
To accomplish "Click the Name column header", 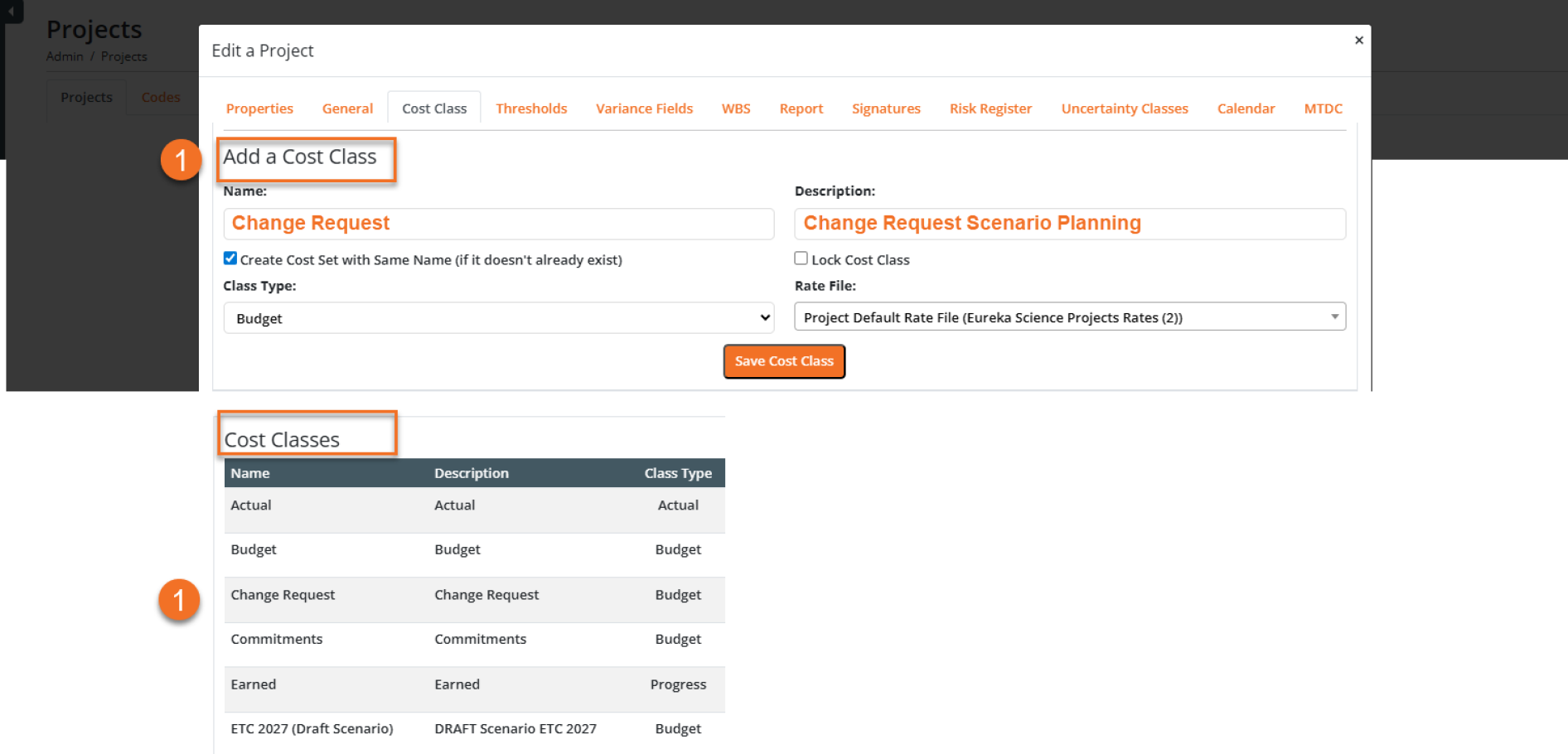I will tap(250, 473).
